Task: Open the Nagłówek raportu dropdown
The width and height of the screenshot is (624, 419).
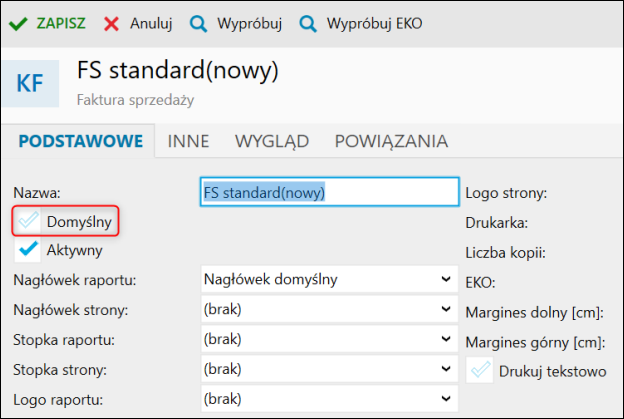Action: click(327, 280)
